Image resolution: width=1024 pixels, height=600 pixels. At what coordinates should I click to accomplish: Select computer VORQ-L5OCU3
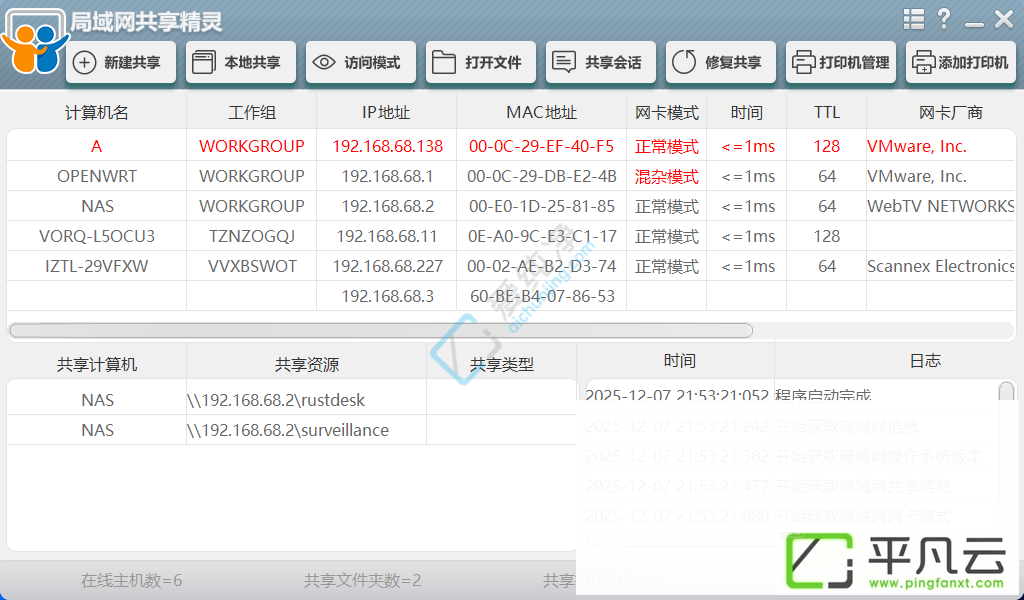pos(511,236)
